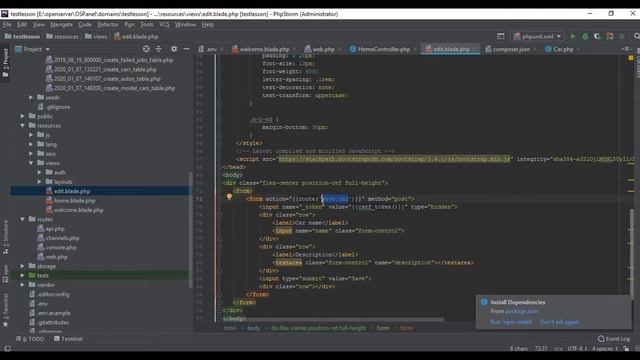The width and height of the screenshot is (640, 360).
Task: Click the listener icon after coverage
Action: 609,36
